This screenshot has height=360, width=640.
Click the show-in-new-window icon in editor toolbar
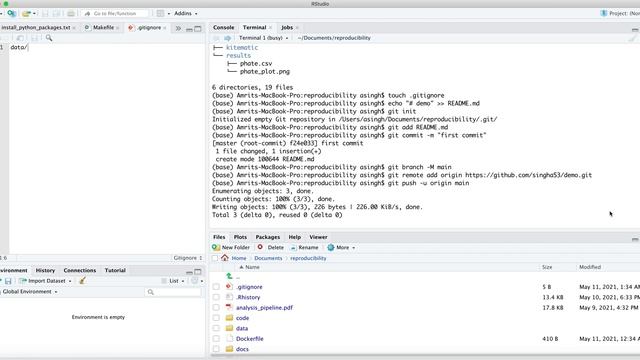pyautogui.click(x=20, y=38)
